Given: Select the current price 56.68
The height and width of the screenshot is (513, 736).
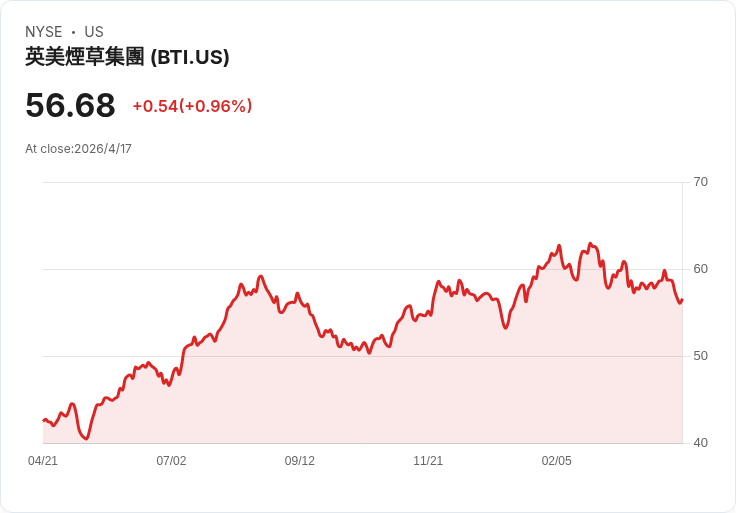Looking at the screenshot, I should tap(70, 105).
